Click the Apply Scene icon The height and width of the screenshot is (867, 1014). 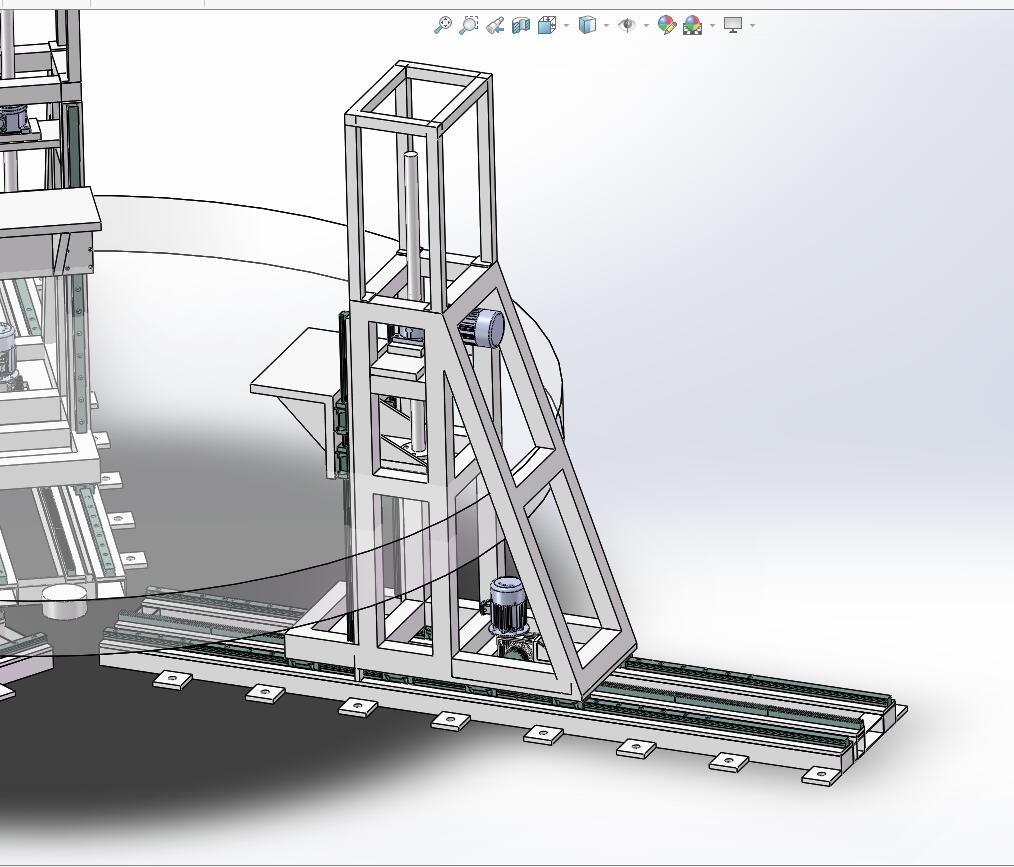(x=693, y=25)
